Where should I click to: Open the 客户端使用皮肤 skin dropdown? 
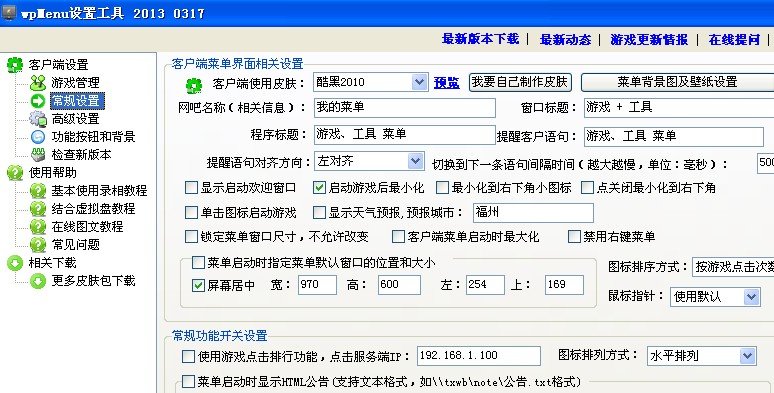pyautogui.click(x=420, y=82)
